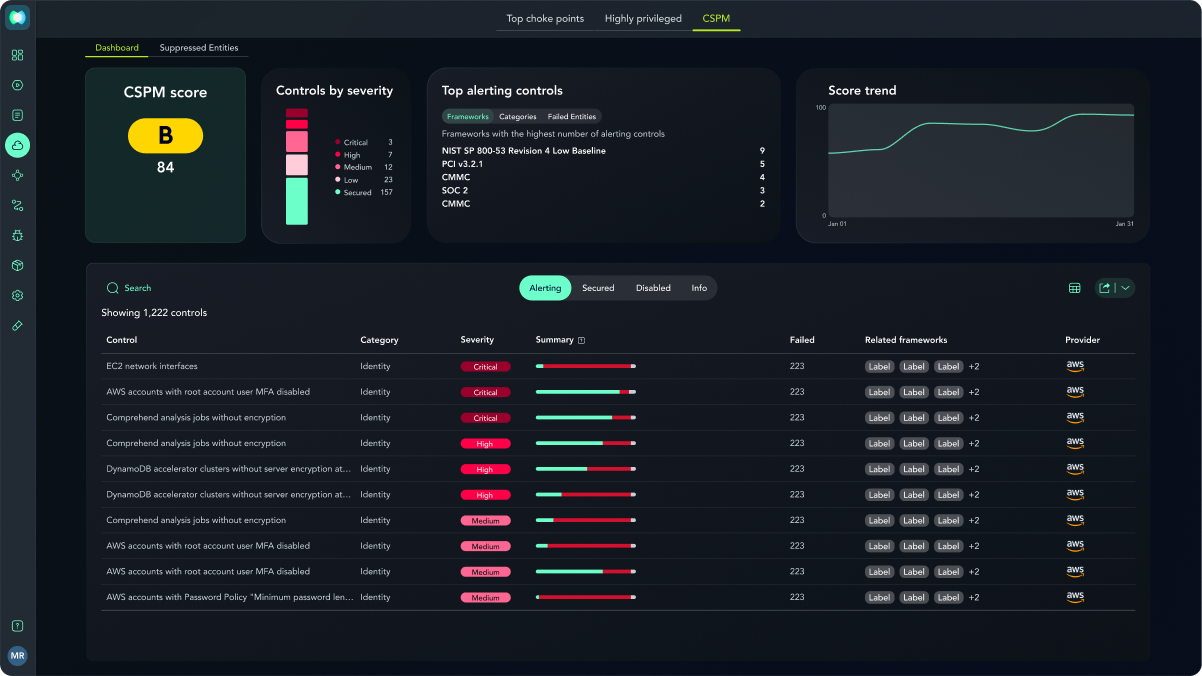Open the play circle icon in sidebar
Viewport: 1202px width, 676px height.
coord(17,85)
